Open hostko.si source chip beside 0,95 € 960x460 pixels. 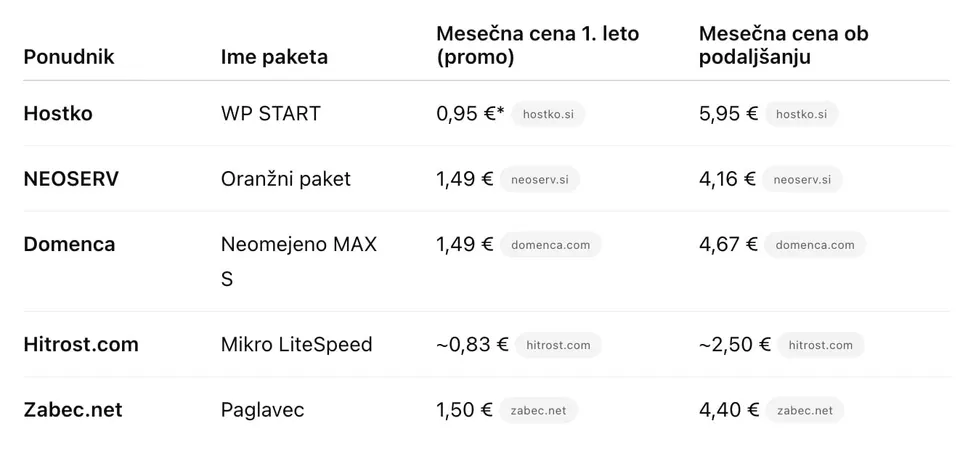[x=548, y=115]
